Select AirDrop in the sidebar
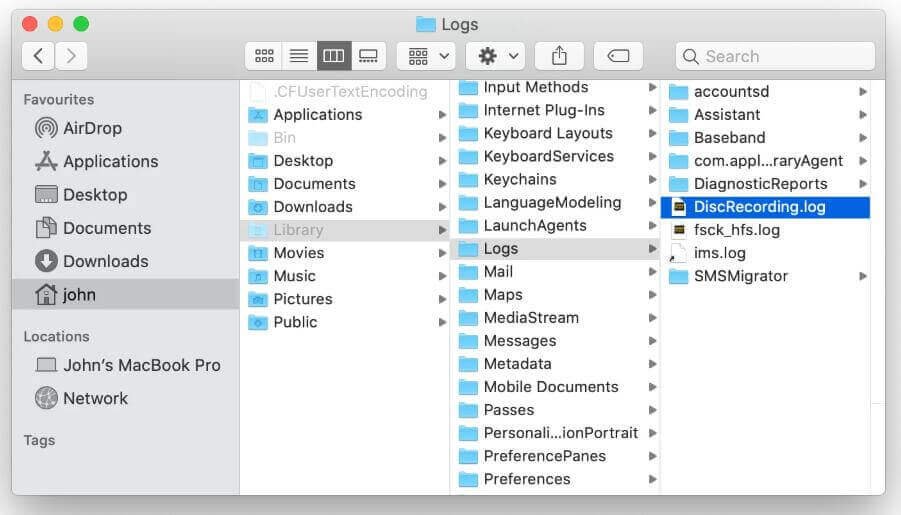901x515 pixels. (x=125, y=128)
